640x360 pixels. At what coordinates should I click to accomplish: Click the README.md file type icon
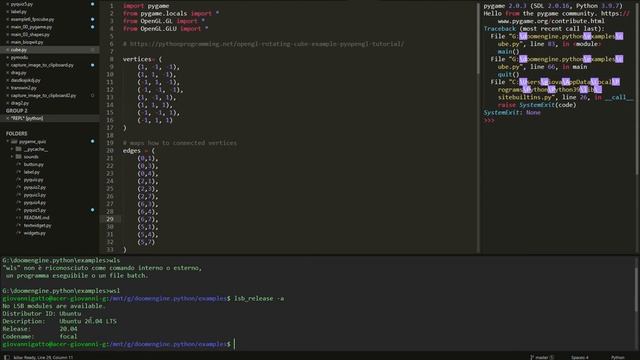pos(18,218)
